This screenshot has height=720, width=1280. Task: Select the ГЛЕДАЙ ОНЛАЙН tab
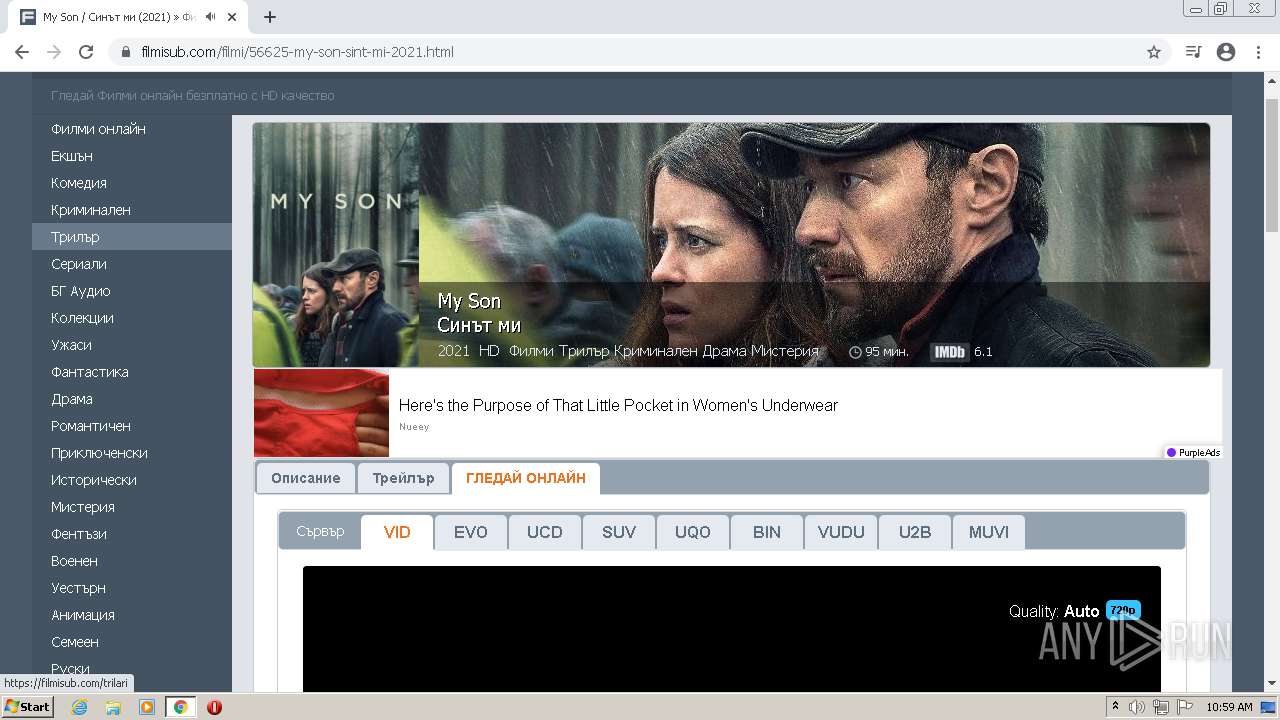pyautogui.click(x=526, y=478)
